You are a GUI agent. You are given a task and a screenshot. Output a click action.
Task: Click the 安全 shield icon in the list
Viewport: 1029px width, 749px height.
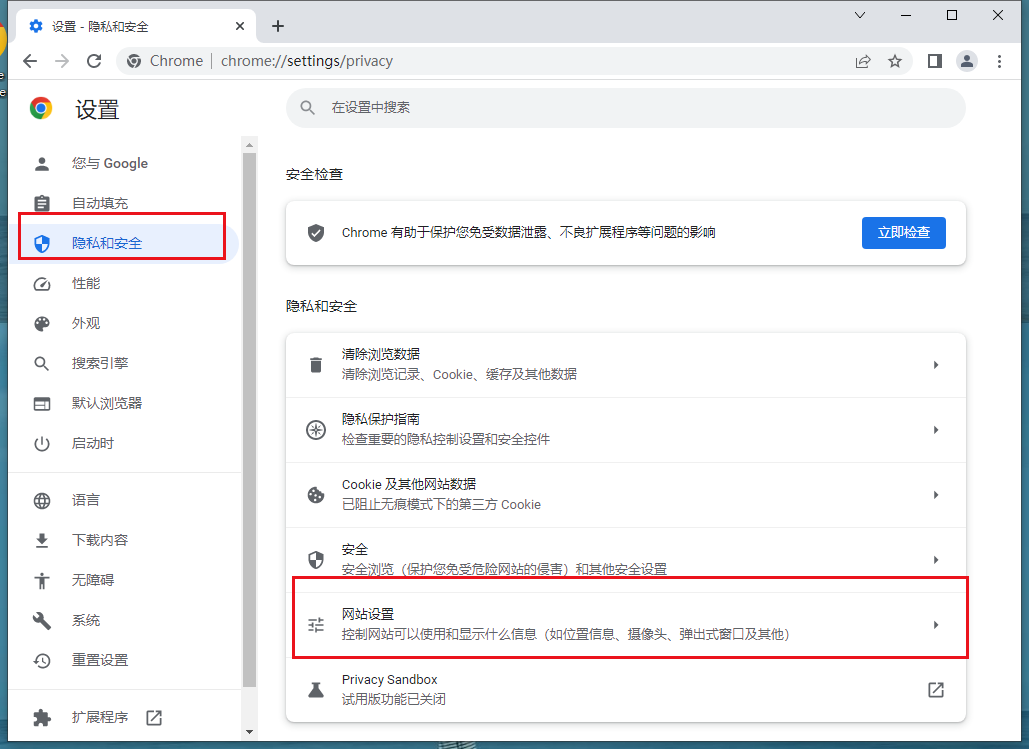click(x=316, y=559)
